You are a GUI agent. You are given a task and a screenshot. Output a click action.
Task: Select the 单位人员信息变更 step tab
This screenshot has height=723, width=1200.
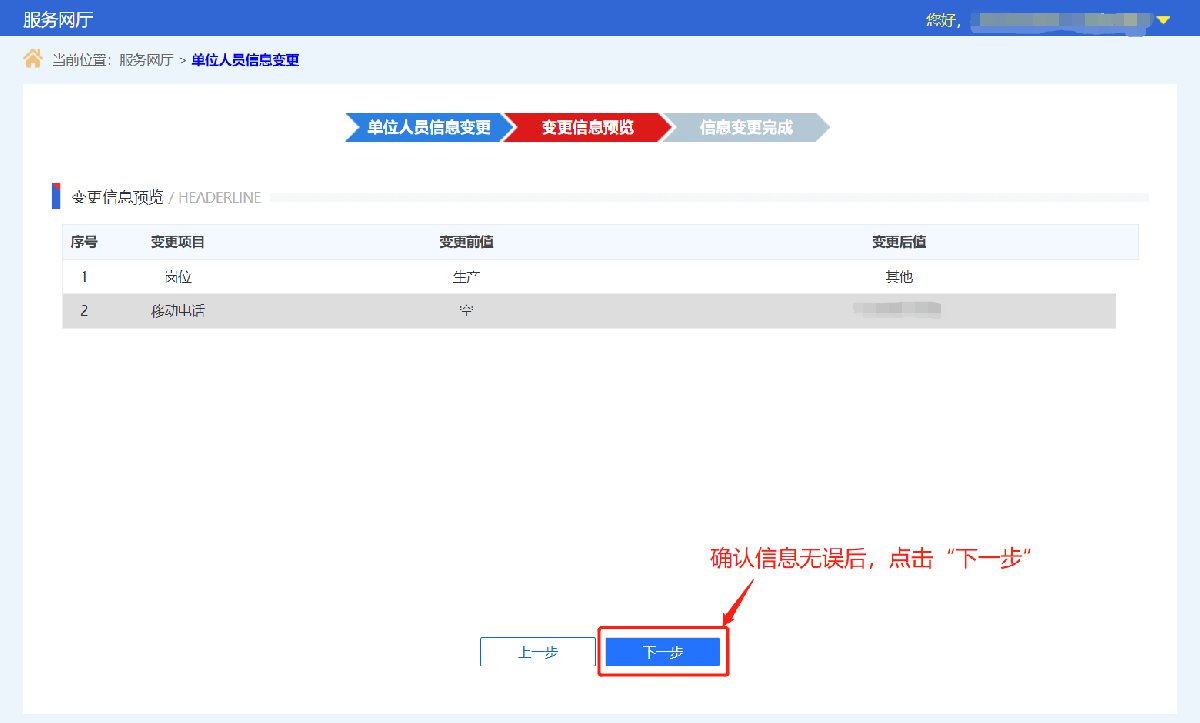coord(428,128)
